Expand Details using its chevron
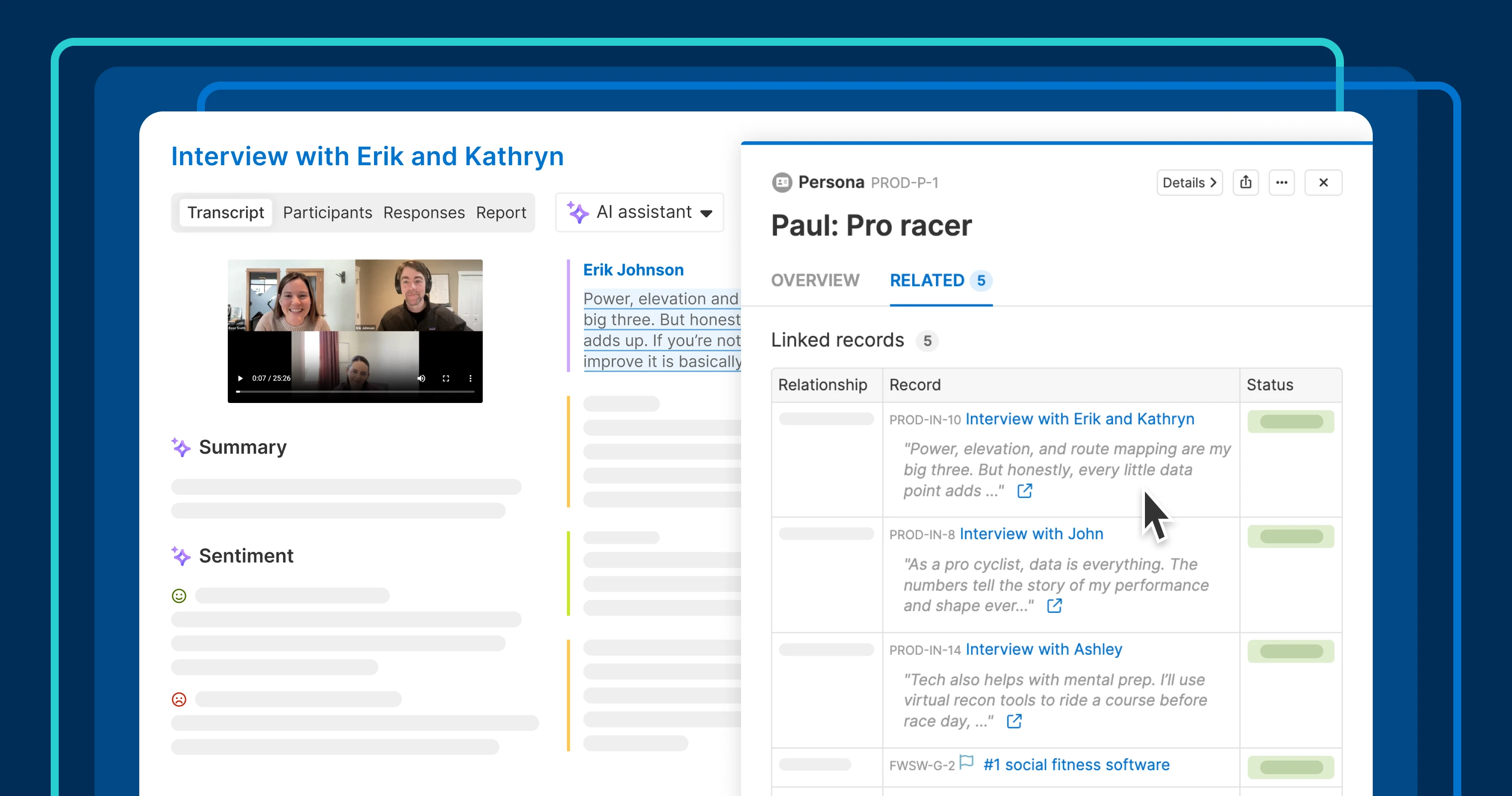The image size is (1512, 796). tap(1214, 183)
